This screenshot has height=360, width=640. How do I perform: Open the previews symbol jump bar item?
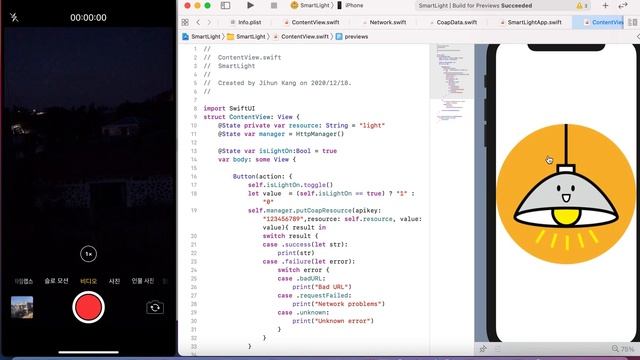coord(352,37)
